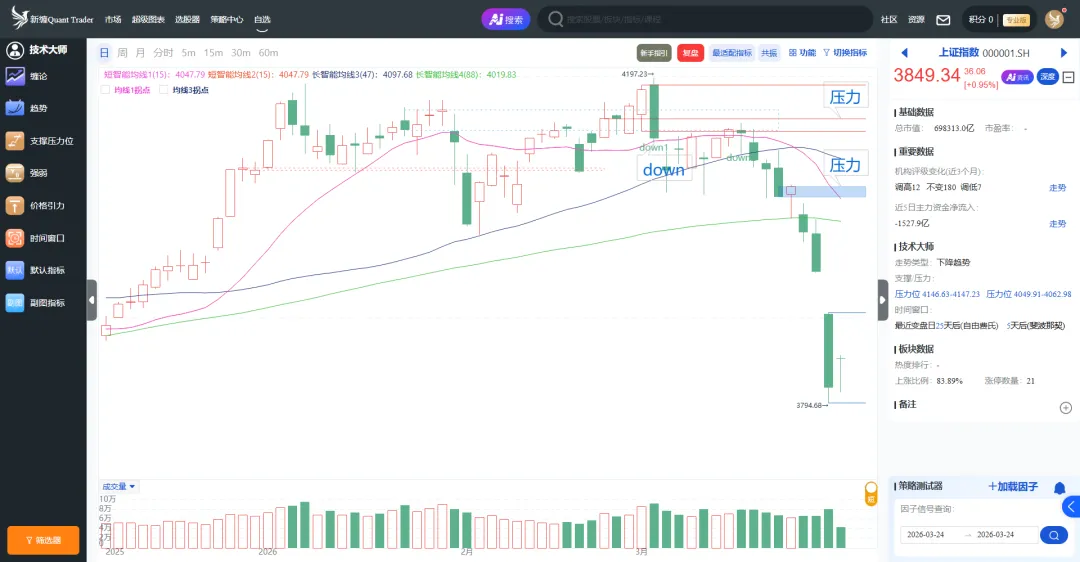Select the 5m period tab

pyautogui.click(x=188, y=52)
